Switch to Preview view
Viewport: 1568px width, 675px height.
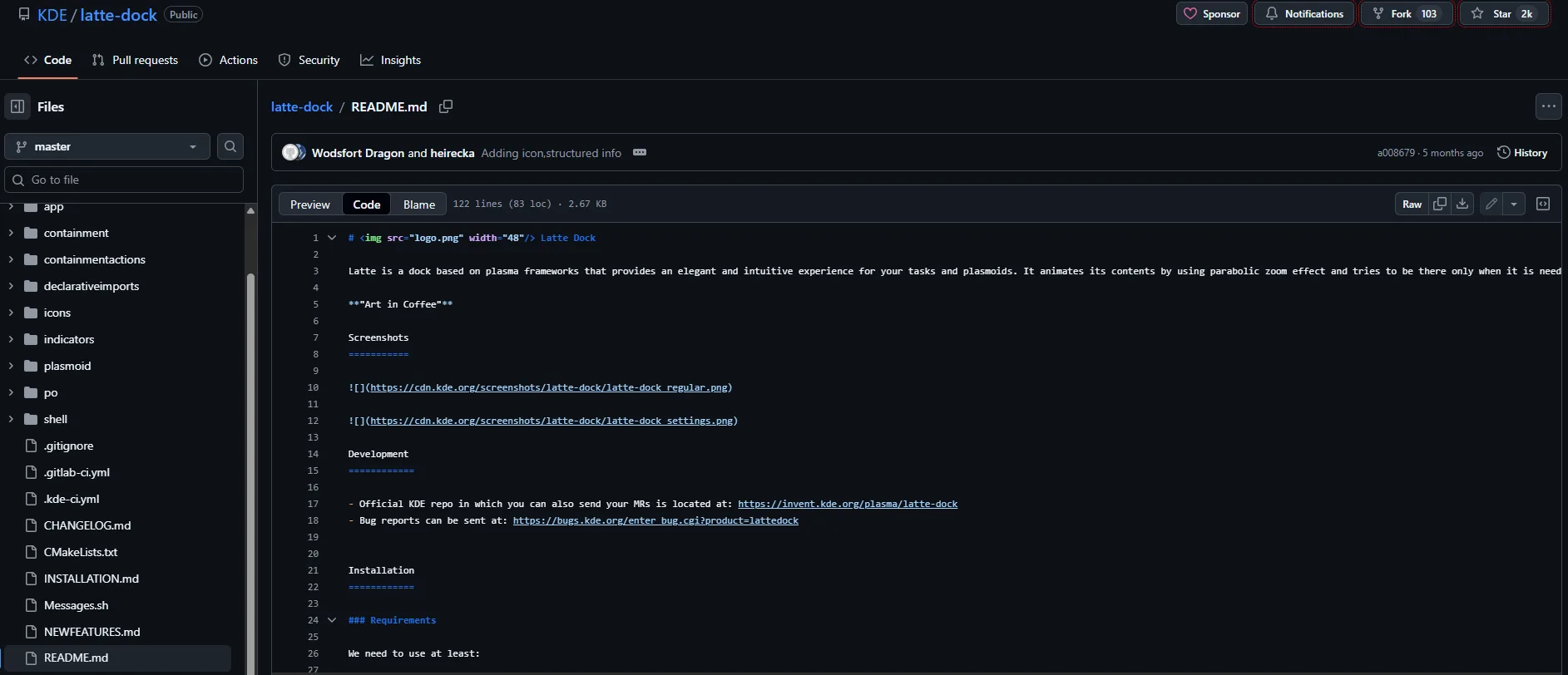(310, 204)
